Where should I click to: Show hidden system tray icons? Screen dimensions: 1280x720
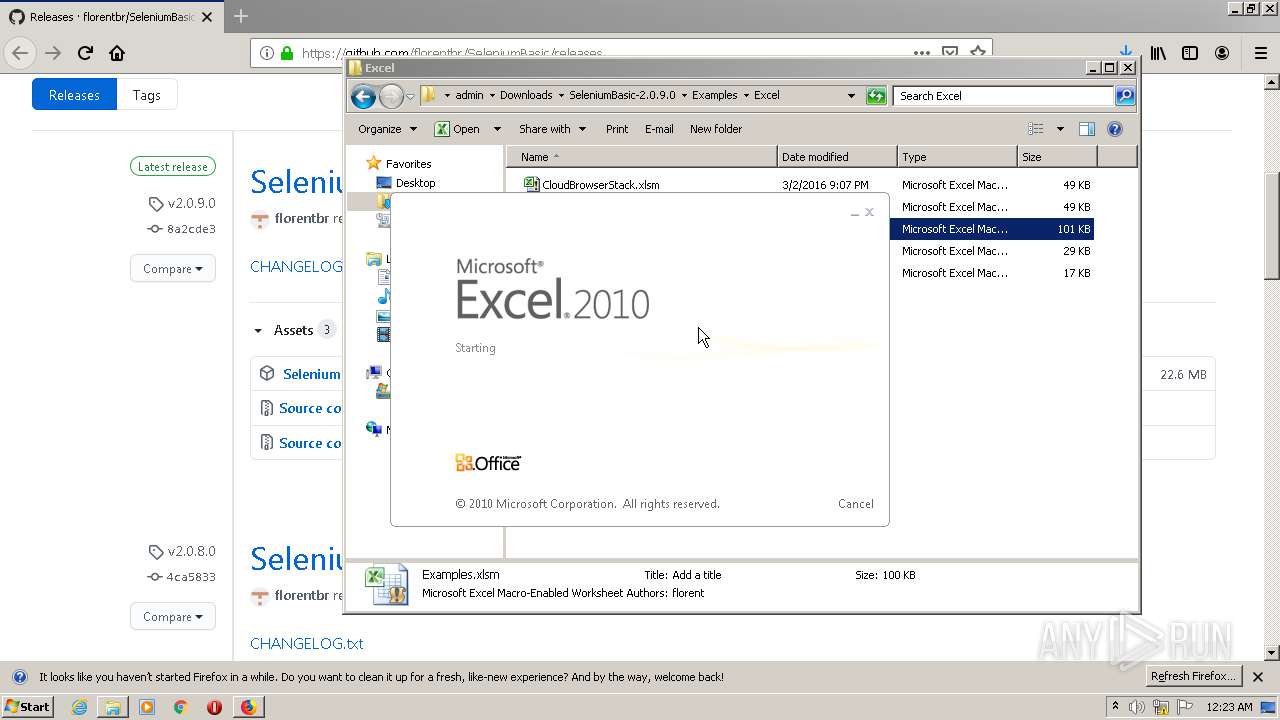pos(1115,707)
